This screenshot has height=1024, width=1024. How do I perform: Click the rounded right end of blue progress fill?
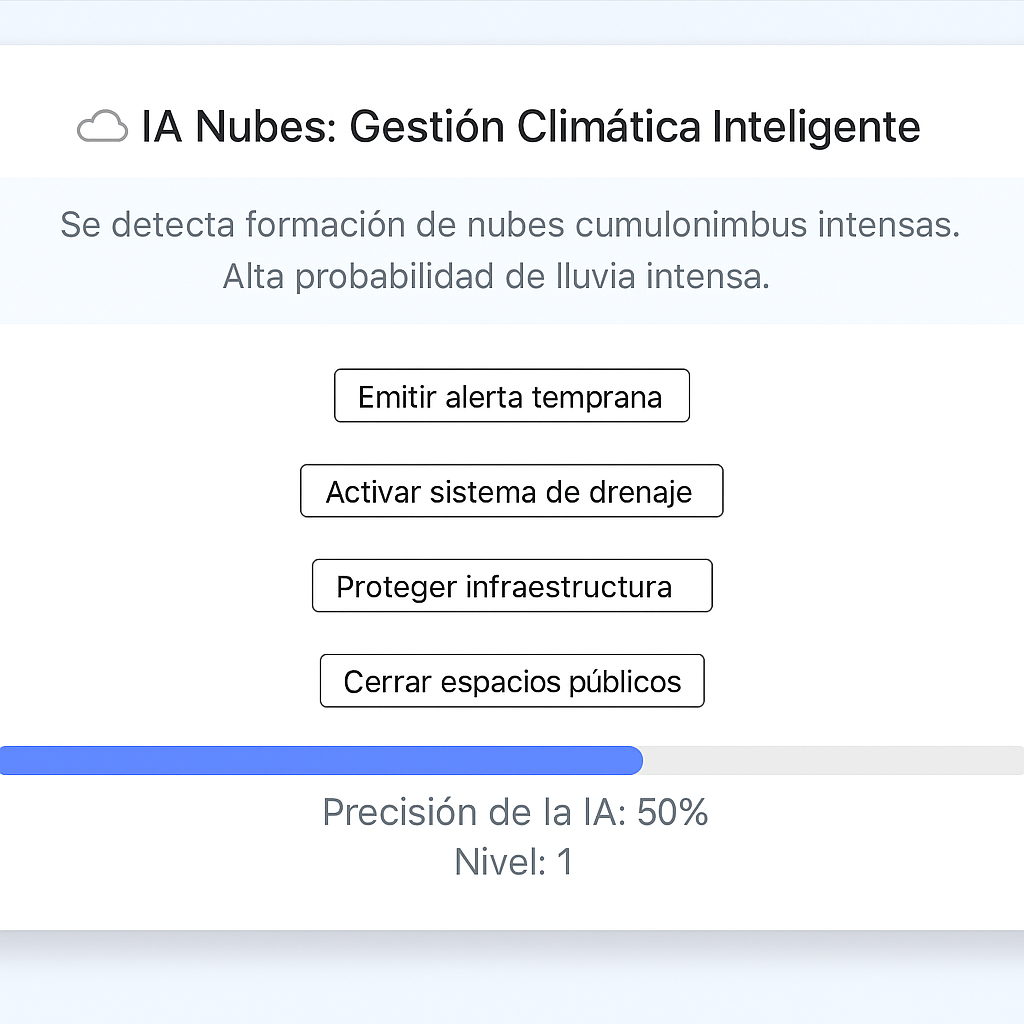(634, 761)
